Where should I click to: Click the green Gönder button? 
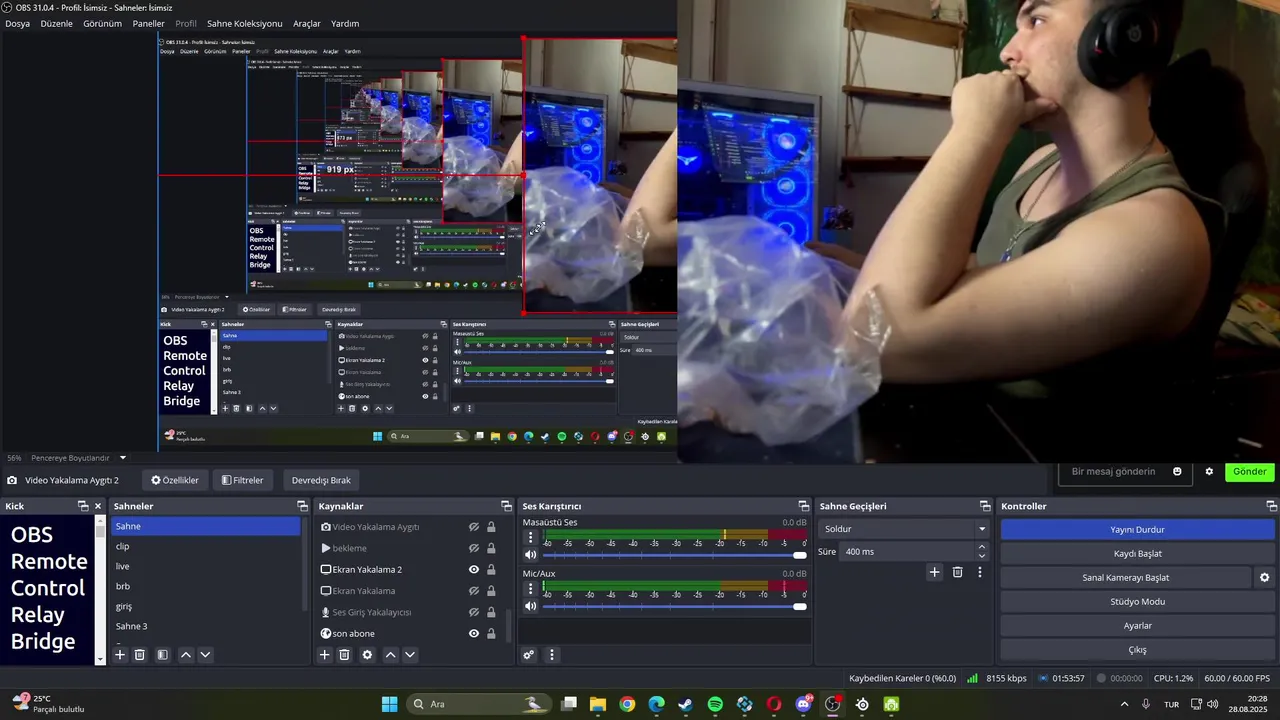[x=1250, y=472]
